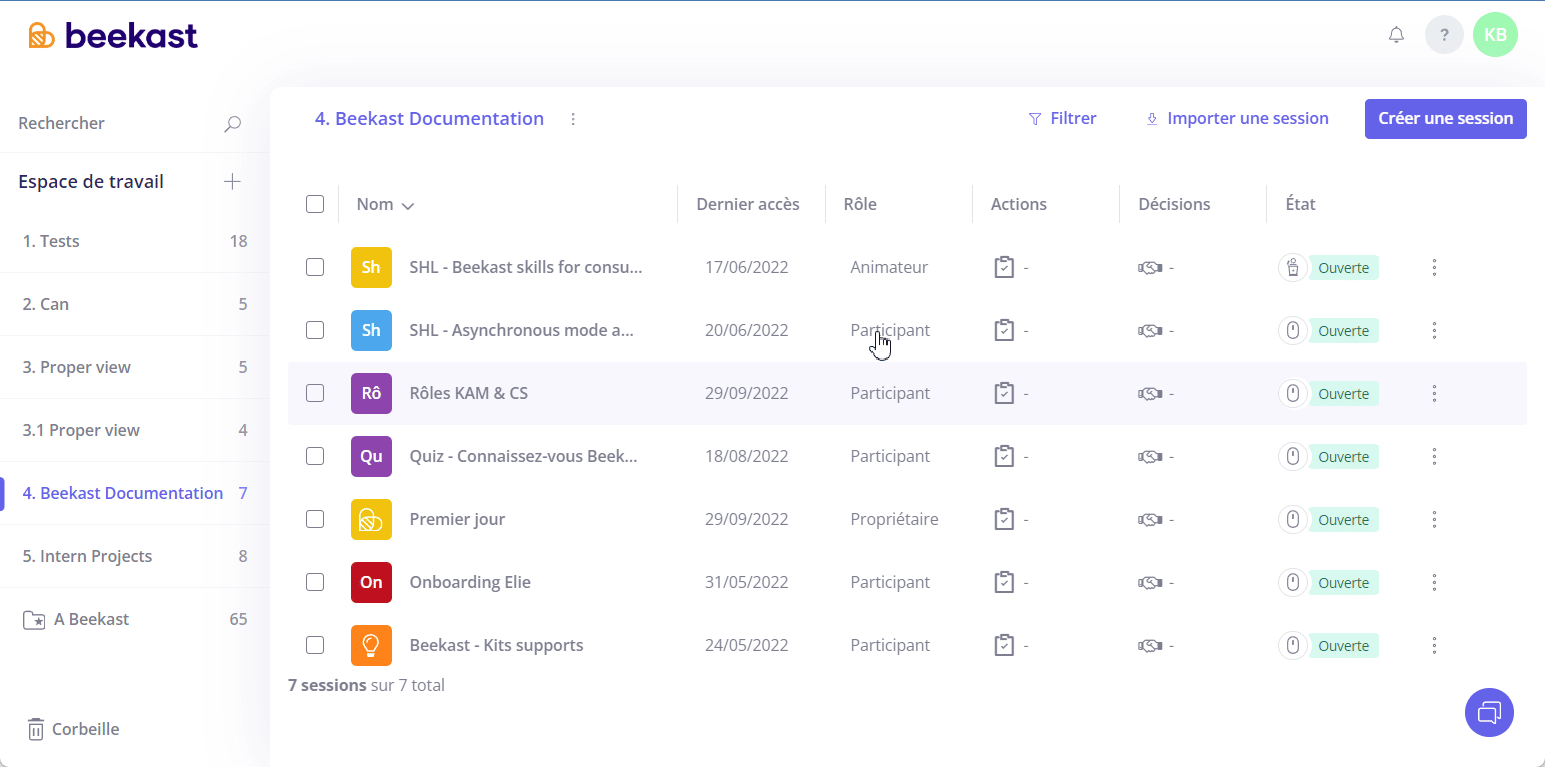This screenshot has height=767, width=1545.
Task: Click the Propriétaire role cell
Action: (x=894, y=519)
